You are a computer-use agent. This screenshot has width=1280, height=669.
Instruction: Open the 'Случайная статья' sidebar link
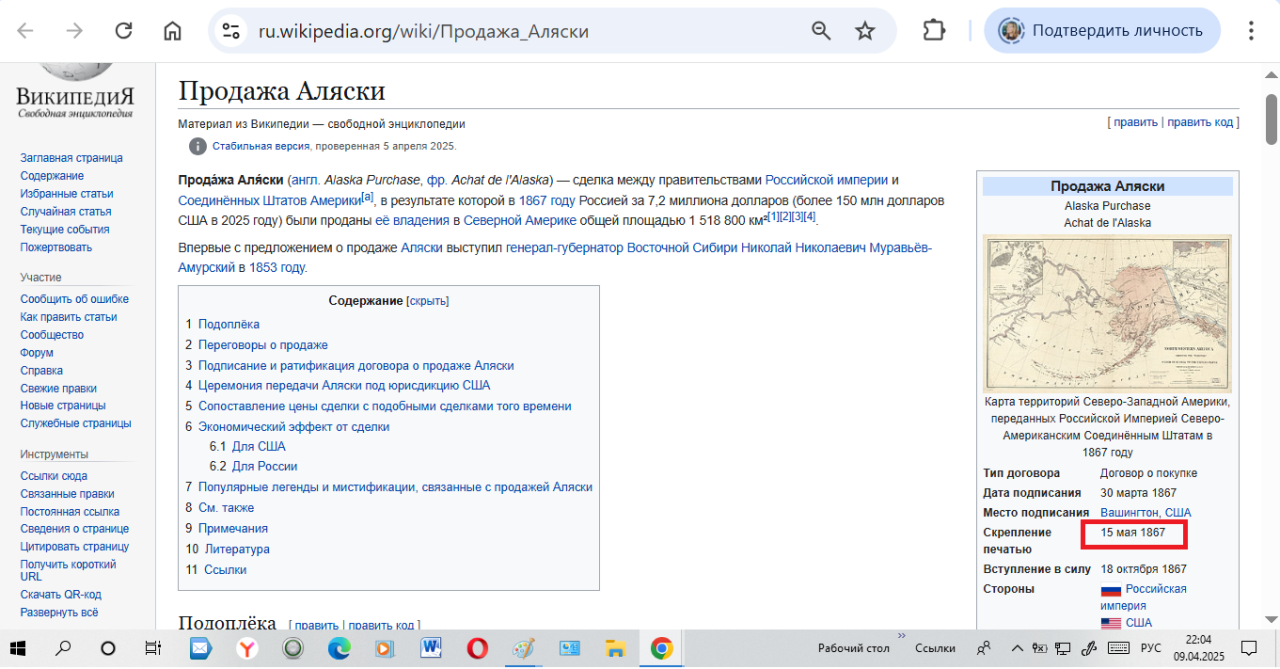pos(66,212)
